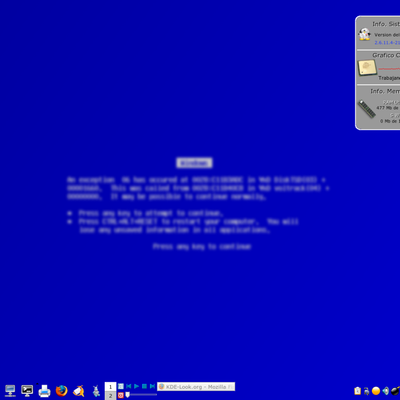Image resolution: width=400 pixels, height=400 pixels.
Task: Click the rabbit figure launcher icon
Action: point(96,391)
